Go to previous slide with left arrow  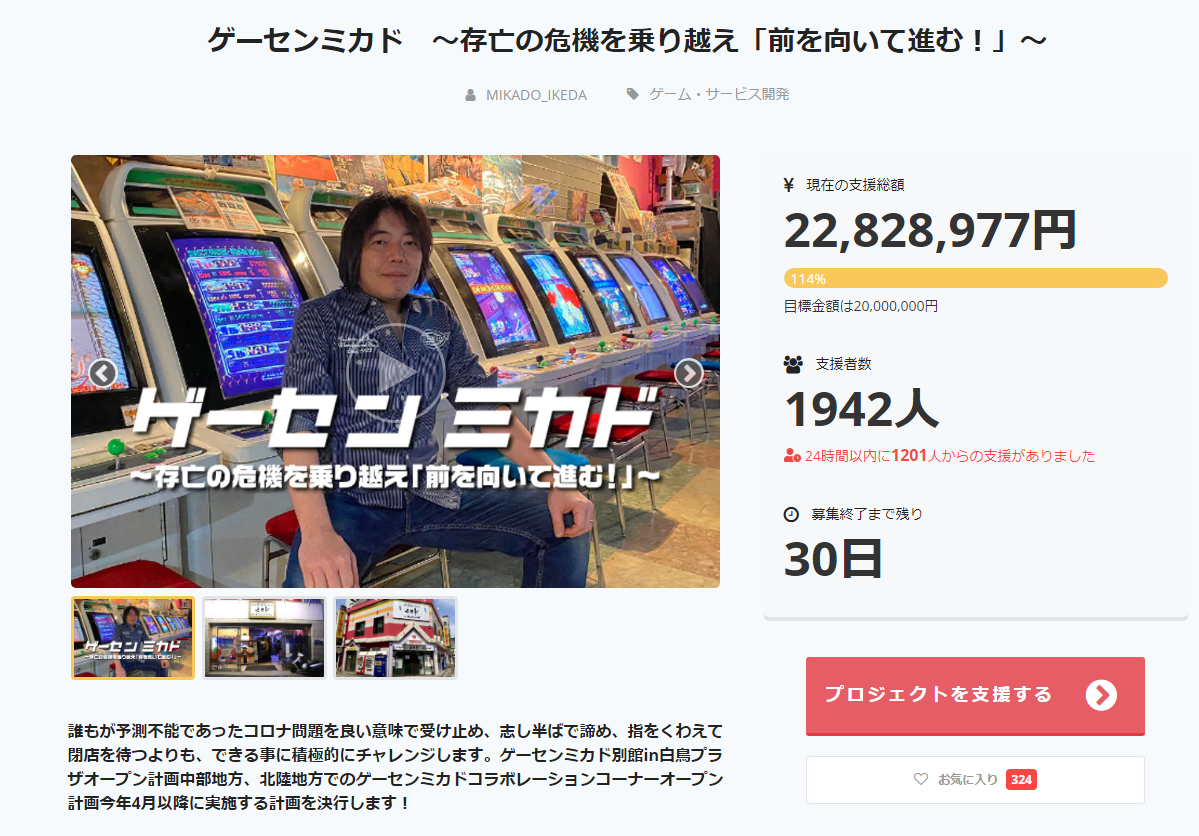102,373
